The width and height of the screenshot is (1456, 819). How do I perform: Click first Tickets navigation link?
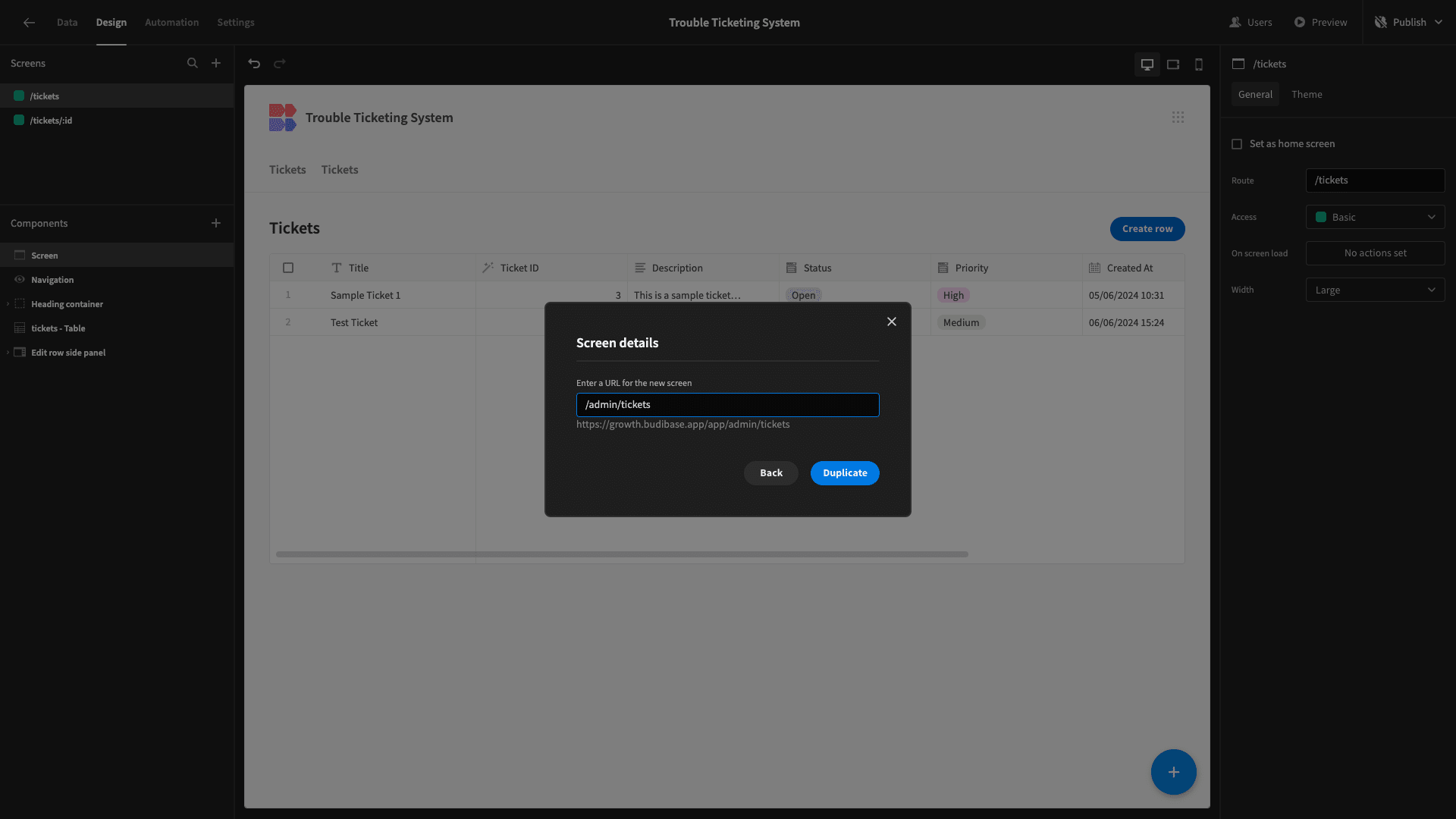tap(287, 170)
